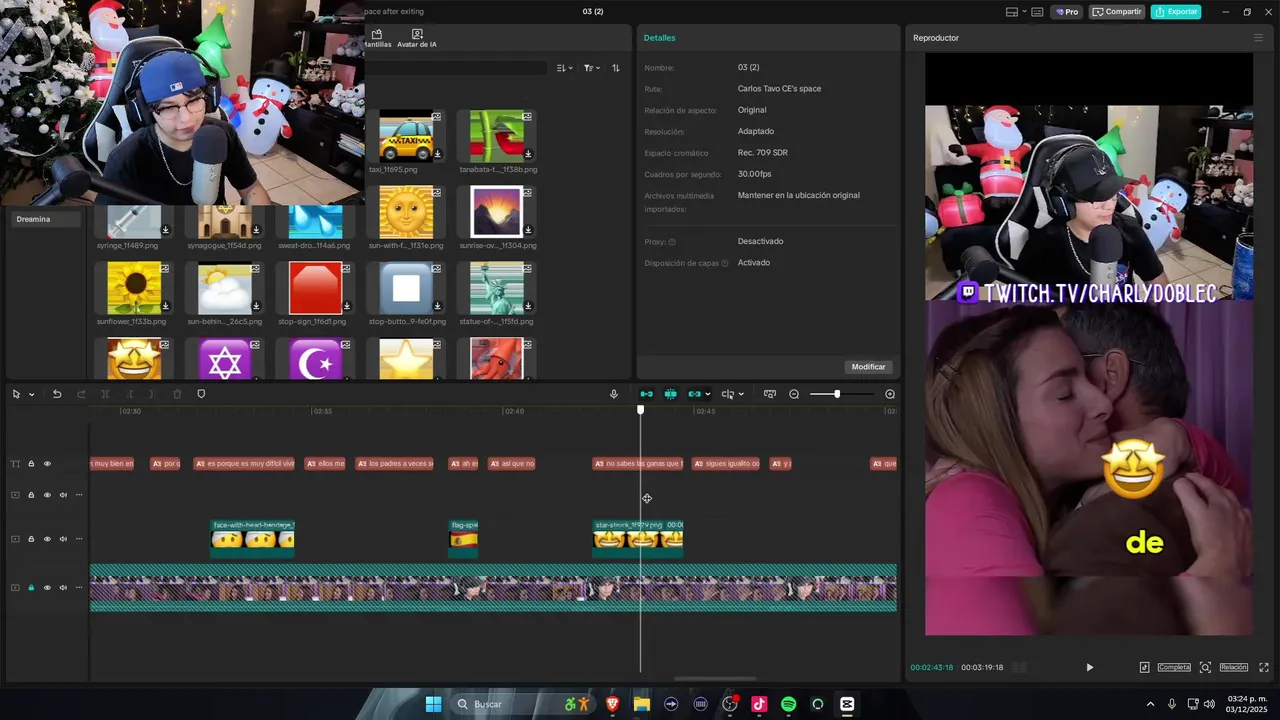
Task: Open File Explorer from the taskbar
Action: 642,704
